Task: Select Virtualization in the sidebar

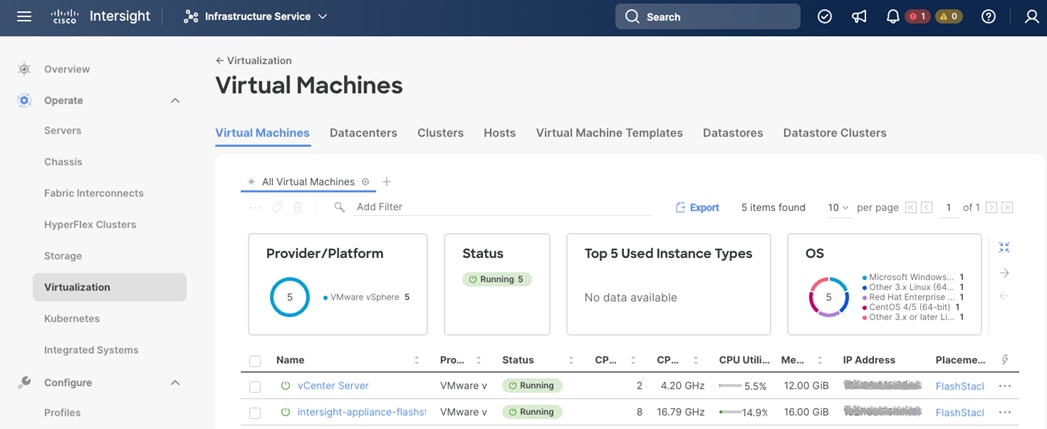Action: [x=110, y=287]
